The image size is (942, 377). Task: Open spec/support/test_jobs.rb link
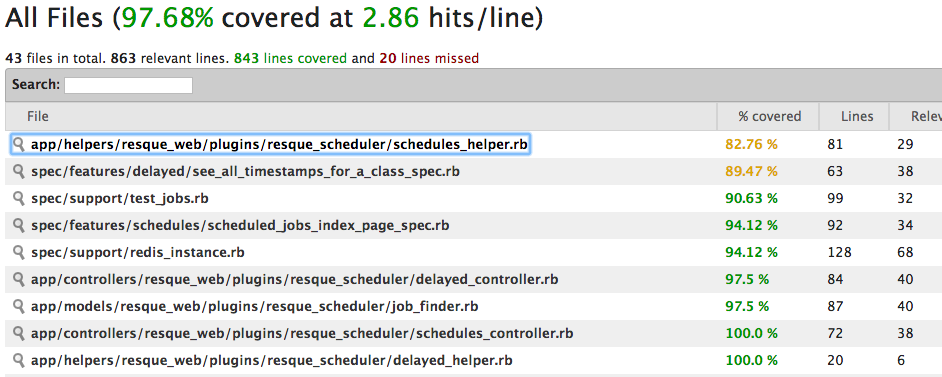pyautogui.click(x=120, y=198)
